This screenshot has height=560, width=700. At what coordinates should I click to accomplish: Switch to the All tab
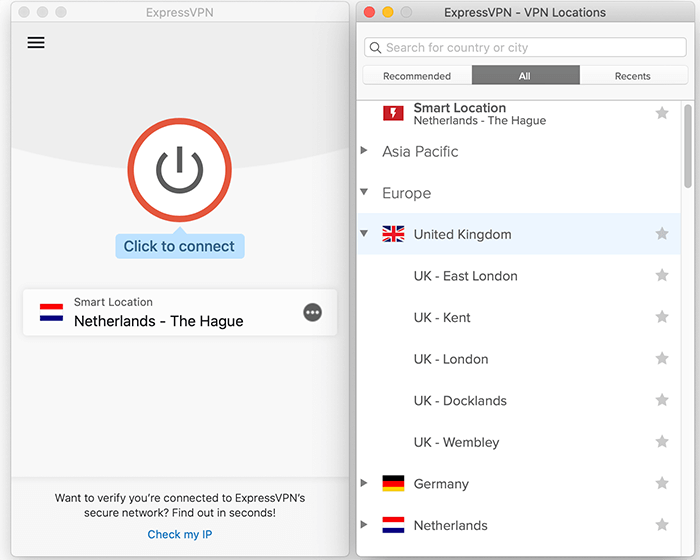(525, 75)
